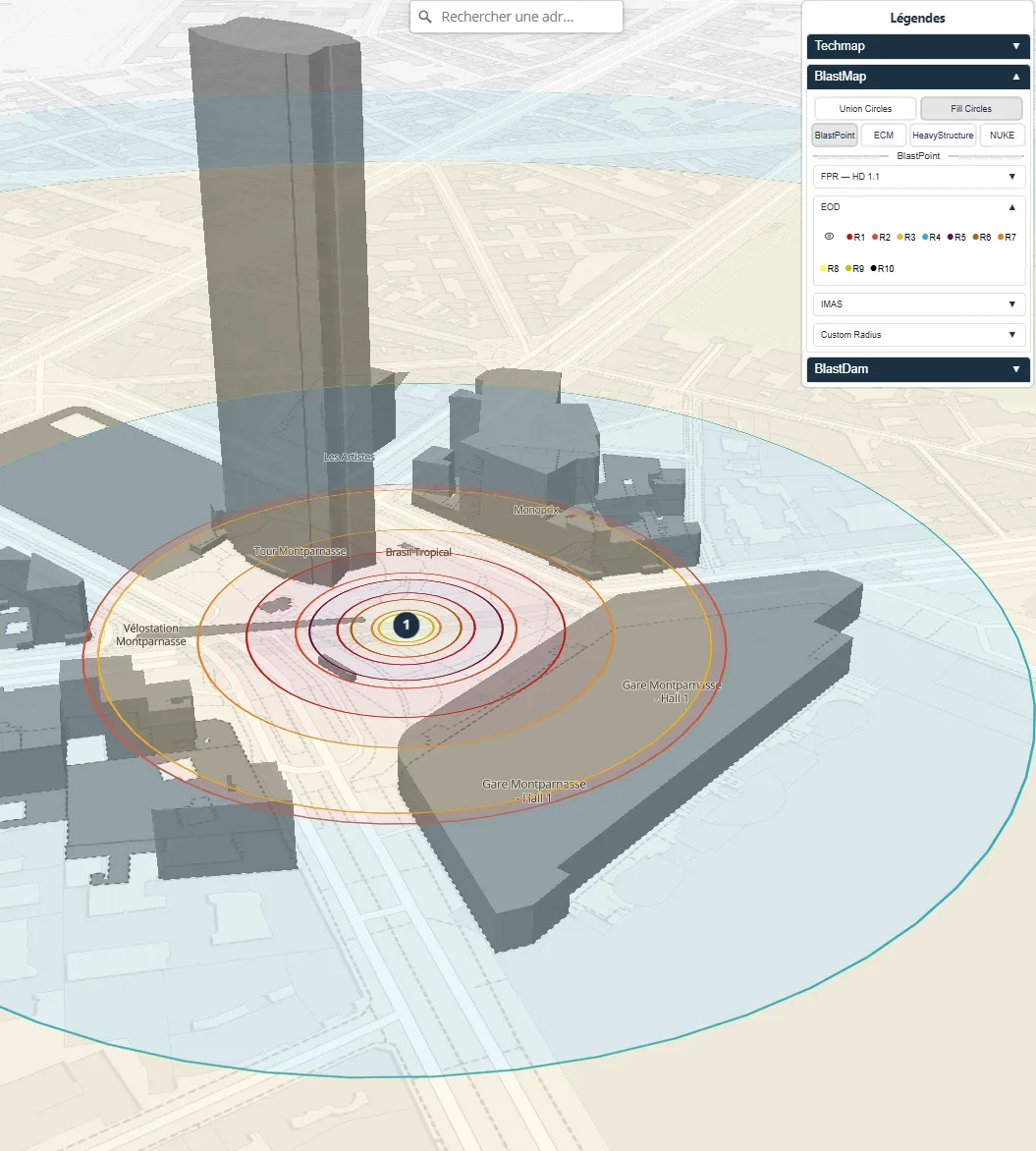
Task: Expand the Techmap legend section
Action: 918,45
